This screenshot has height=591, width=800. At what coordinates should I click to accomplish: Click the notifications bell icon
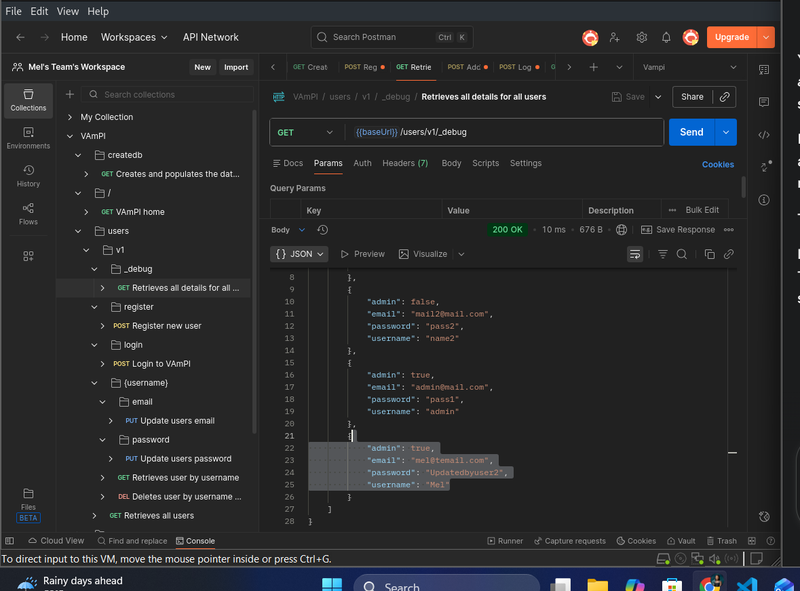[666, 37]
